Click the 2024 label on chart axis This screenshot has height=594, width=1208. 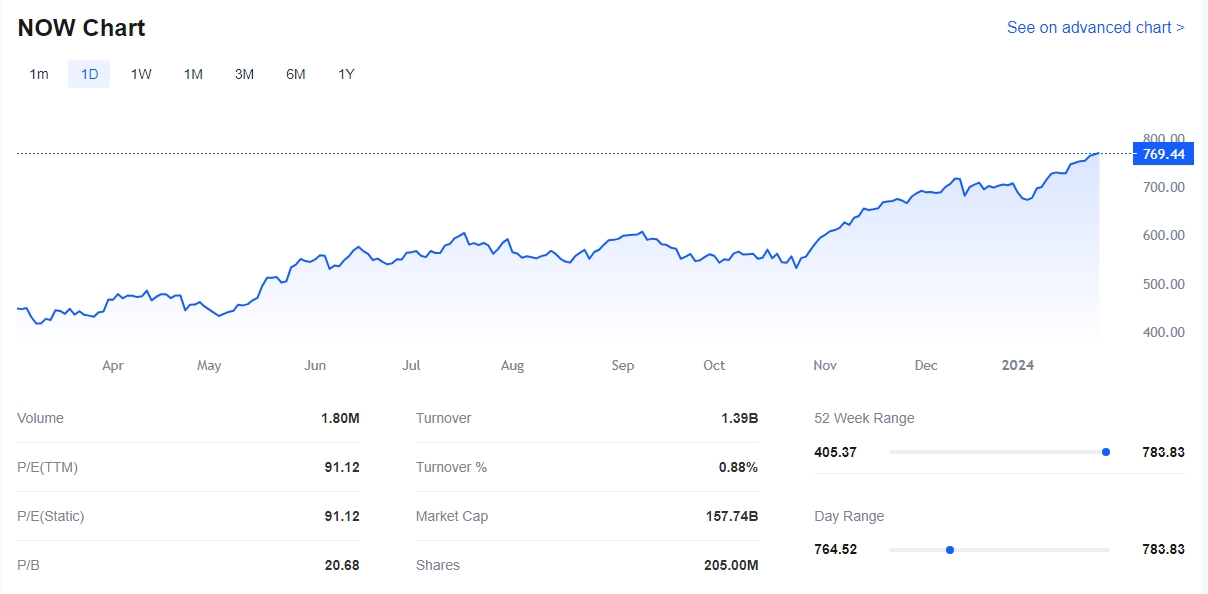coord(1018,365)
